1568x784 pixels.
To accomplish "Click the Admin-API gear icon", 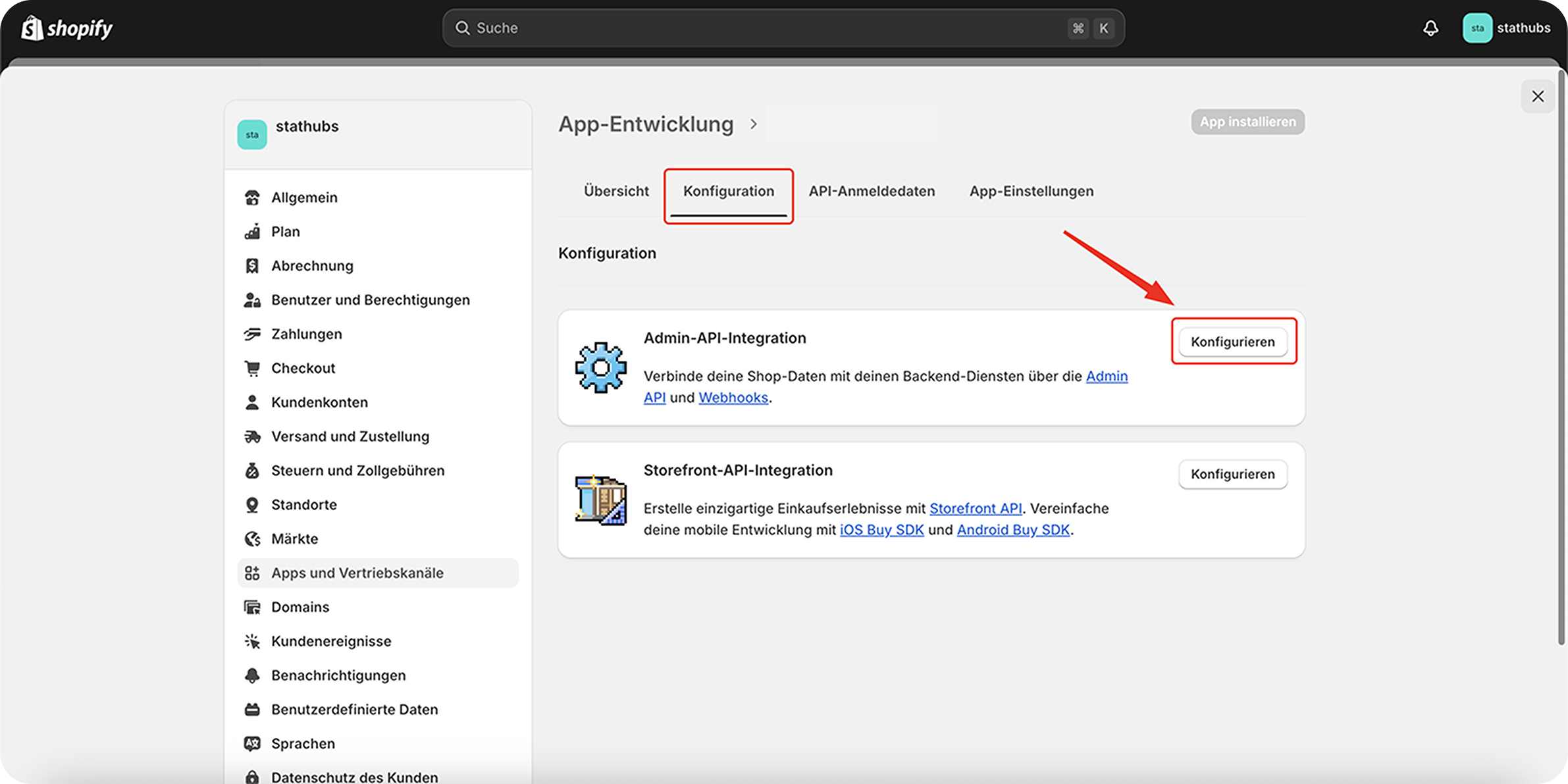I will 600,367.
